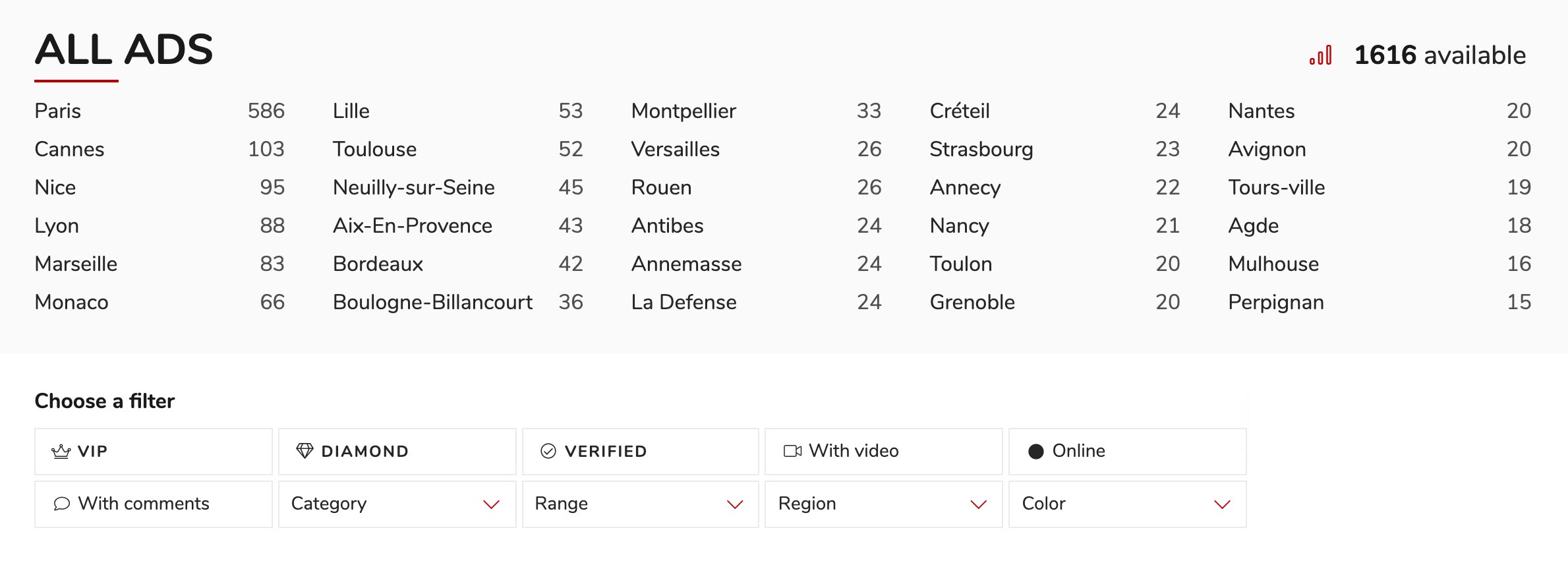Viewport: 1568px width, 563px height.
Task: Click the red bar chart icon
Action: 1321,55
